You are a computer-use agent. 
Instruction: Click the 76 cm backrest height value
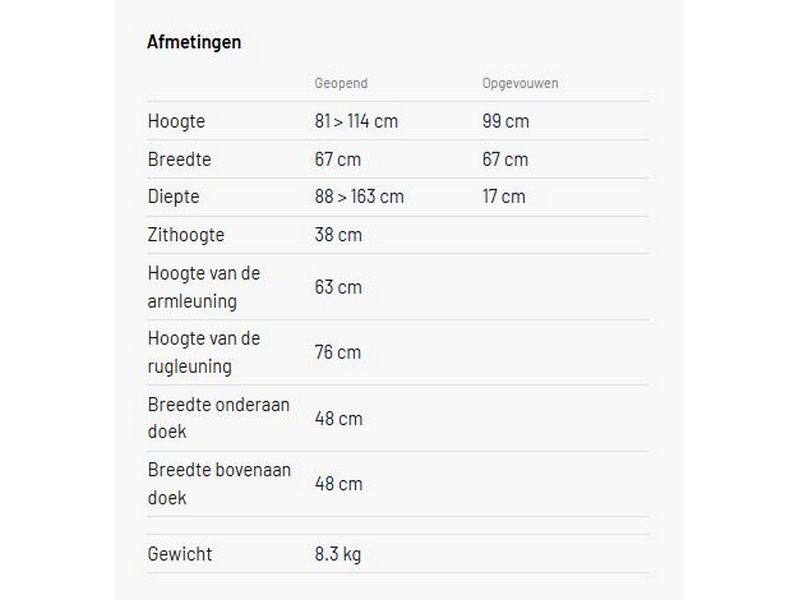coord(338,352)
